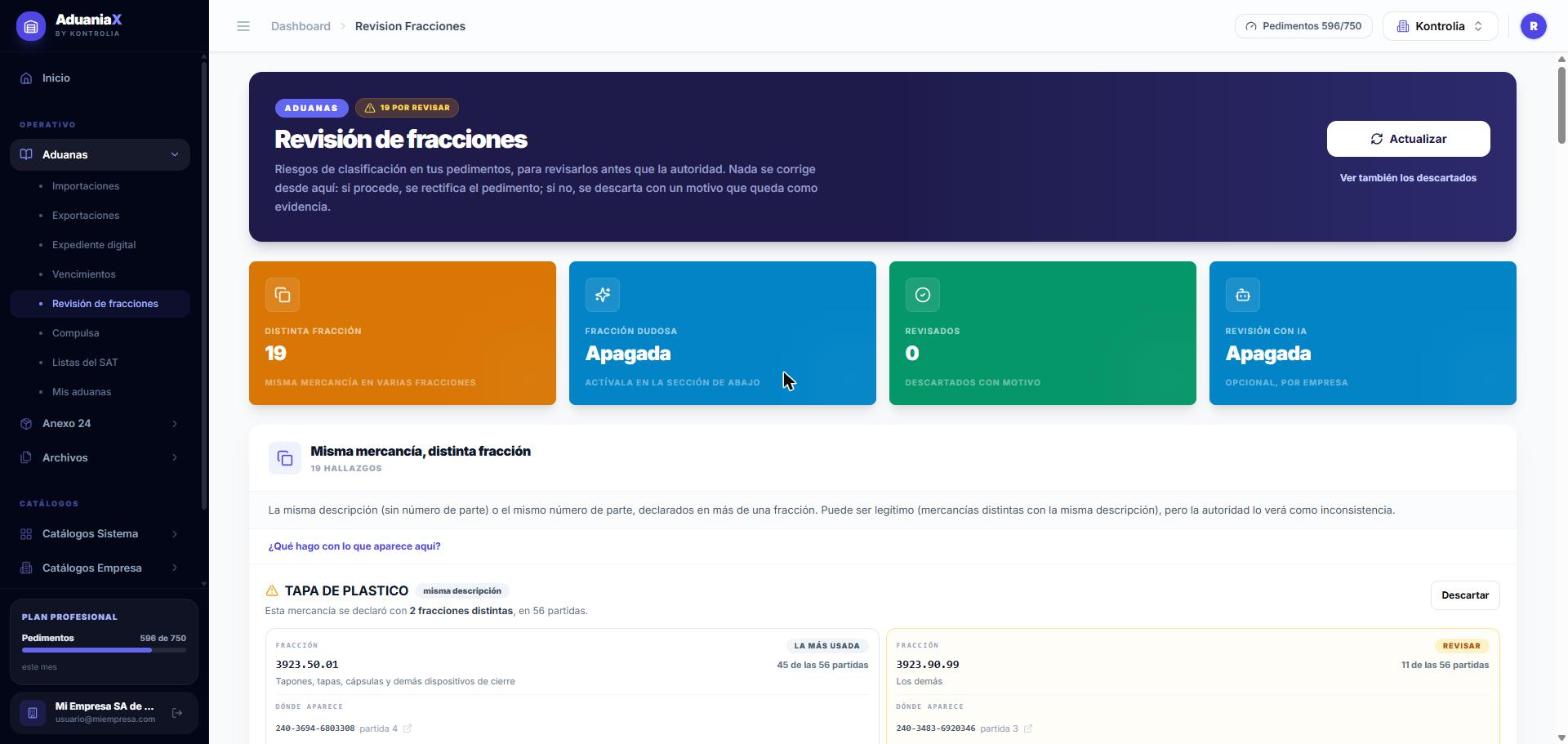Viewport: 1568px width, 744px height.
Task: Open ¿Qué hago con lo que aparece aquí? link
Action: click(x=354, y=546)
